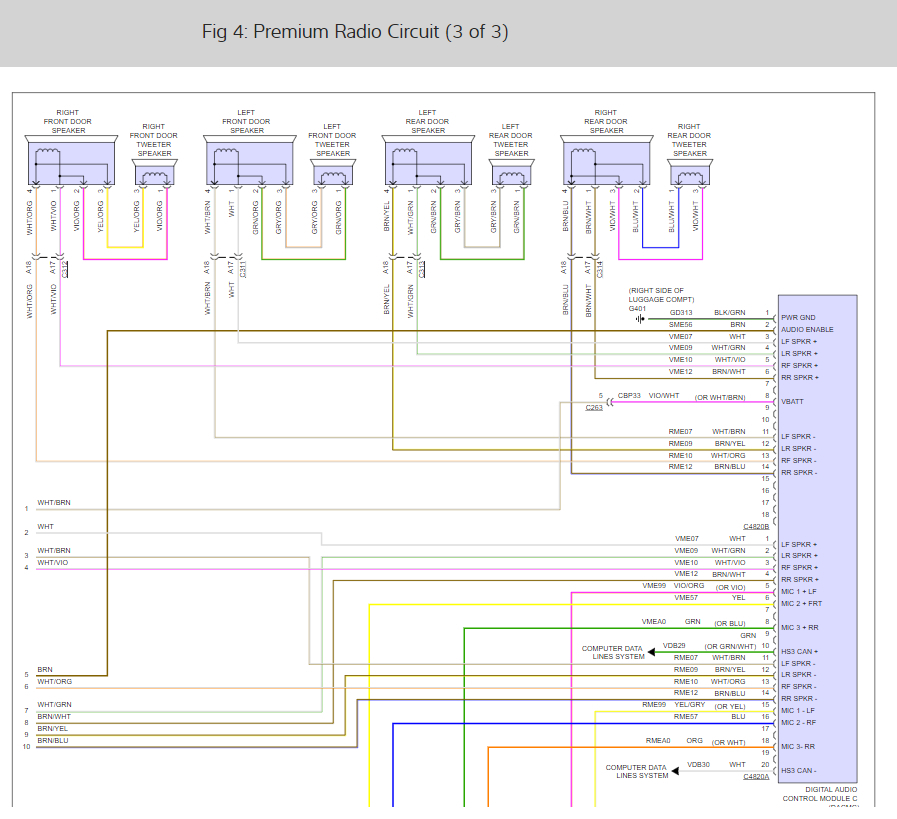Screen dimensions: 897x819
Task: Click the PWR GND pin label
Action: (x=800, y=317)
